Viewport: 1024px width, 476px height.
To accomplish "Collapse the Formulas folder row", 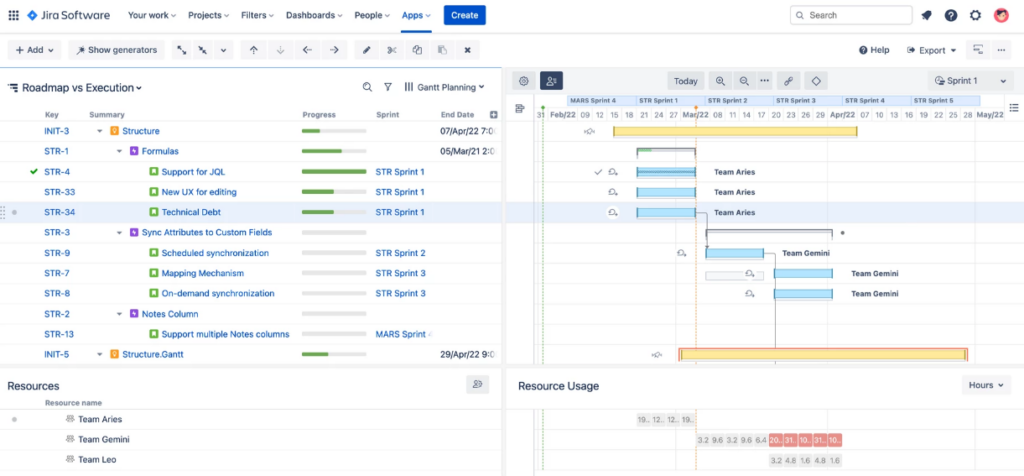I will [120, 151].
